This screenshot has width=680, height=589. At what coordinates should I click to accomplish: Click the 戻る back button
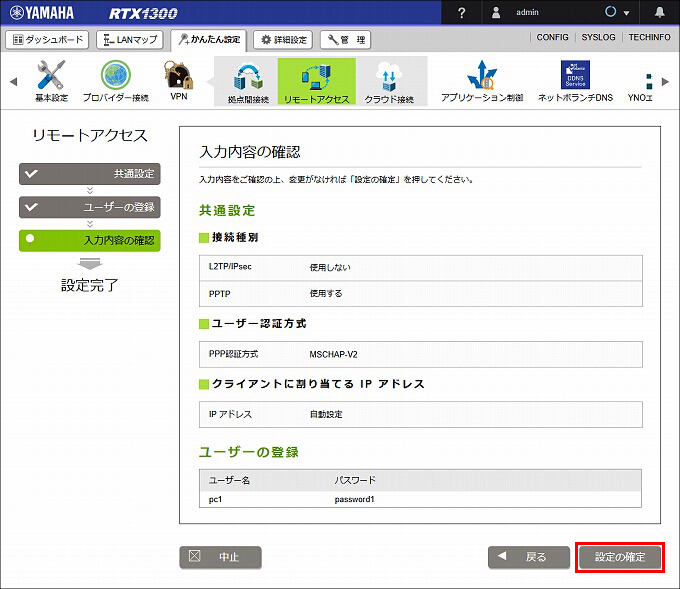tap(529, 557)
